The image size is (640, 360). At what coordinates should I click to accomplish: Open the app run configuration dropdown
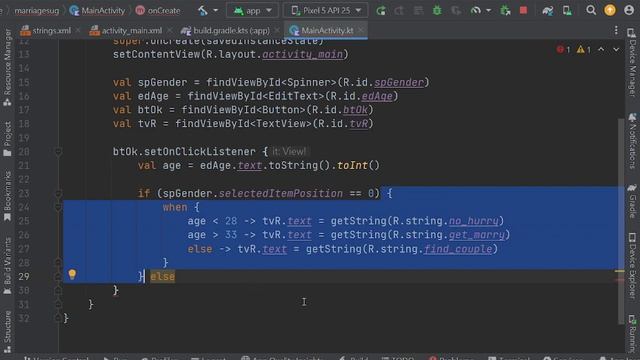pos(252,11)
